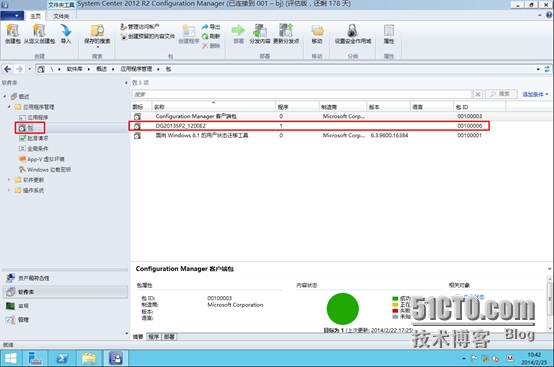Click Distribute Content (分发内容) icon
The width and height of the screenshot is (554, 367).
260,34
